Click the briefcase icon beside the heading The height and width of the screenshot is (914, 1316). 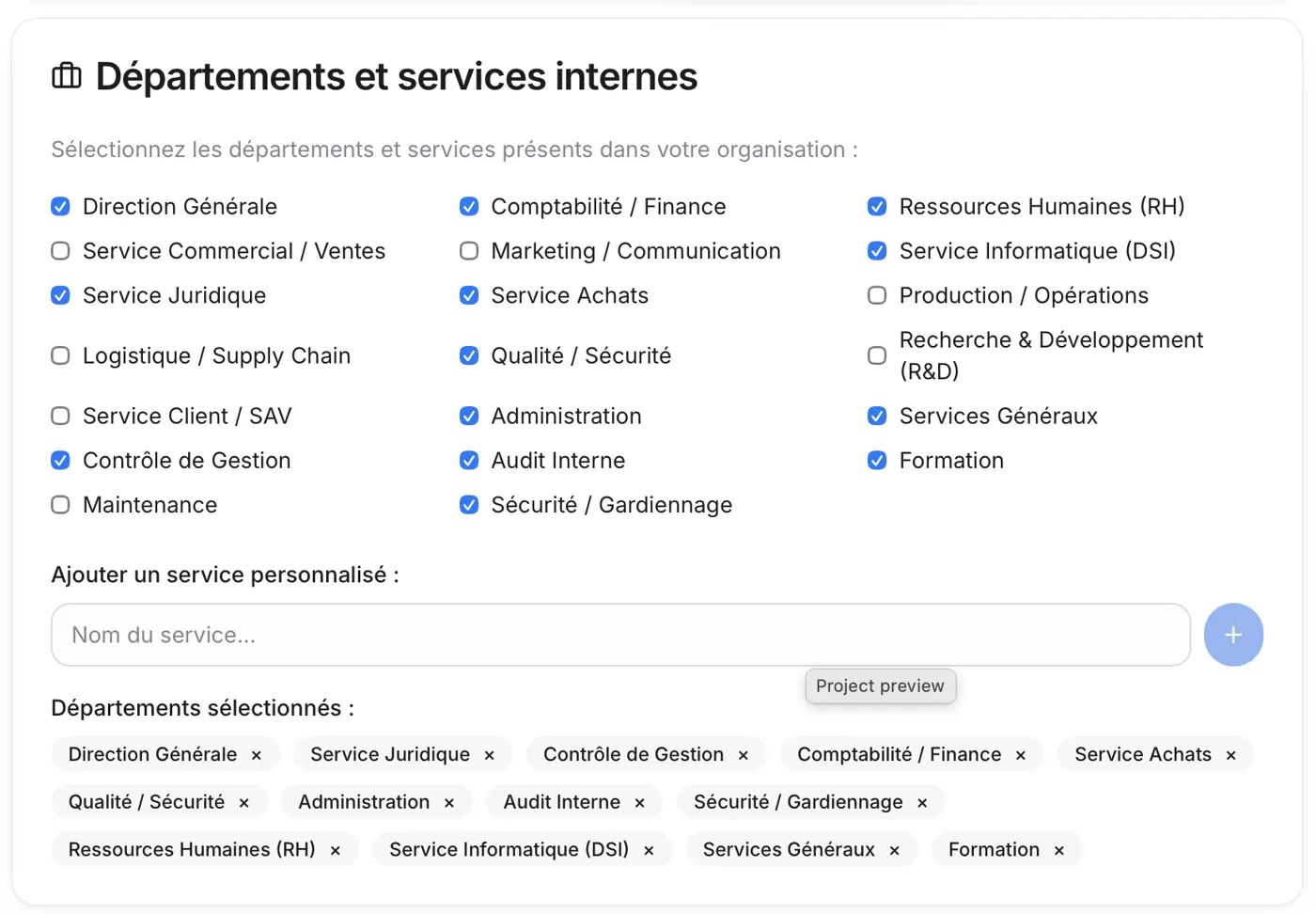click(67, 75)
